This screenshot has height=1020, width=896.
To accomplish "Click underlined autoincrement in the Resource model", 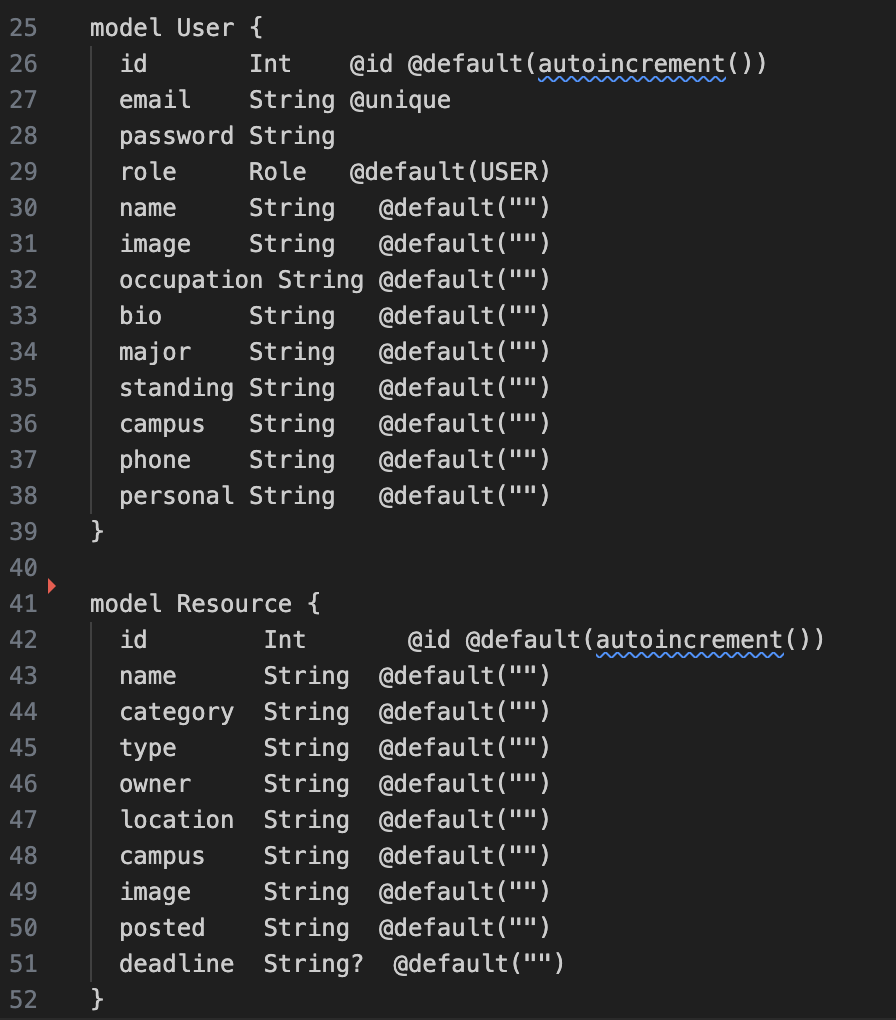I will [689, 640].
